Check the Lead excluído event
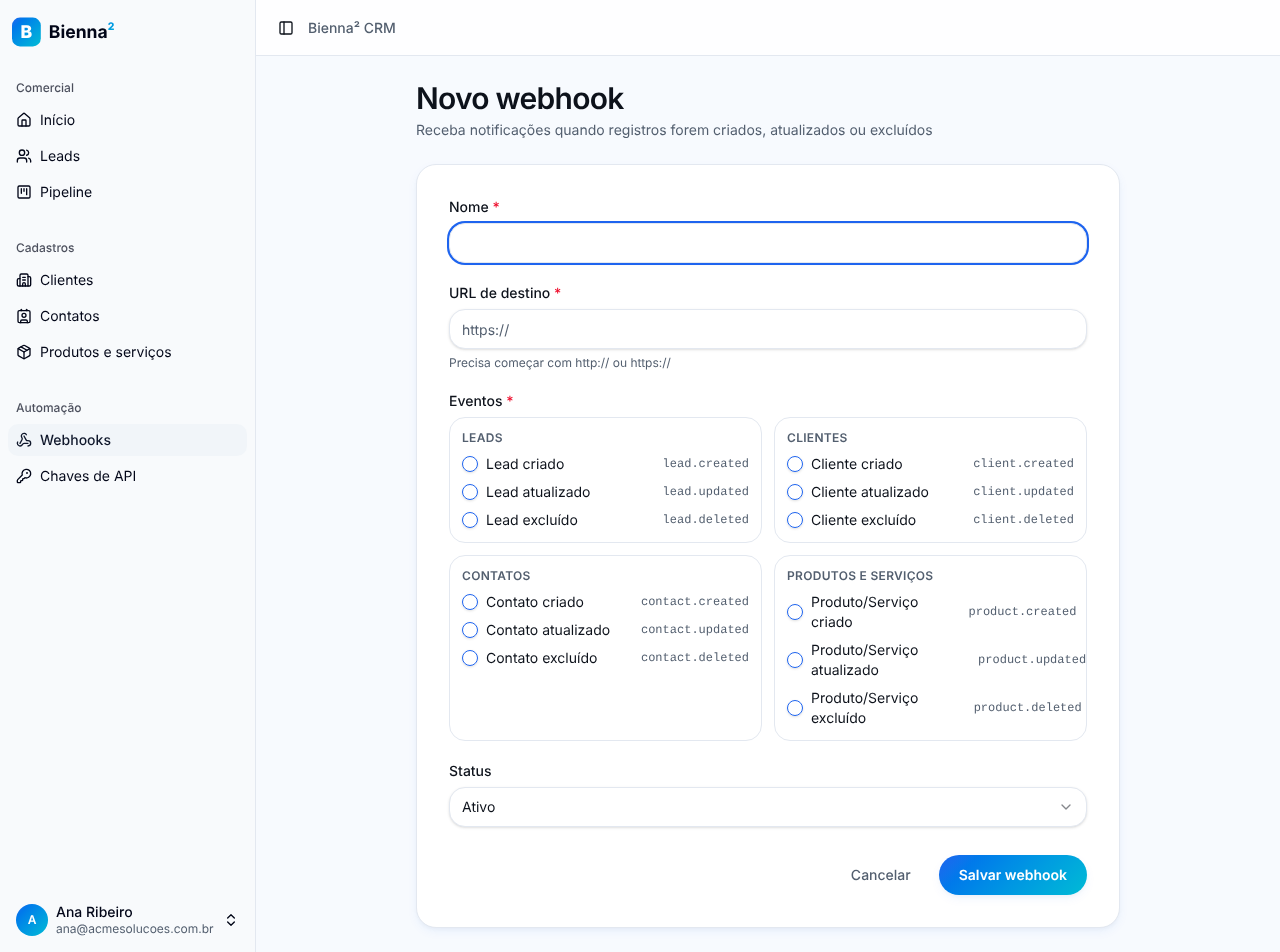Image resolution: width=1280 pixels, height=952 pixels. [470, 520]
